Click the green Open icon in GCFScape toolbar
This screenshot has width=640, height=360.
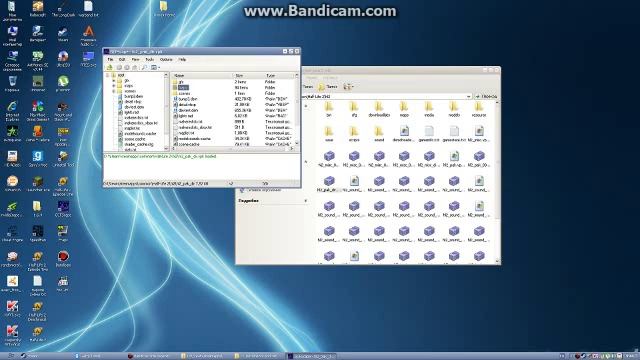tap(109, 67)
